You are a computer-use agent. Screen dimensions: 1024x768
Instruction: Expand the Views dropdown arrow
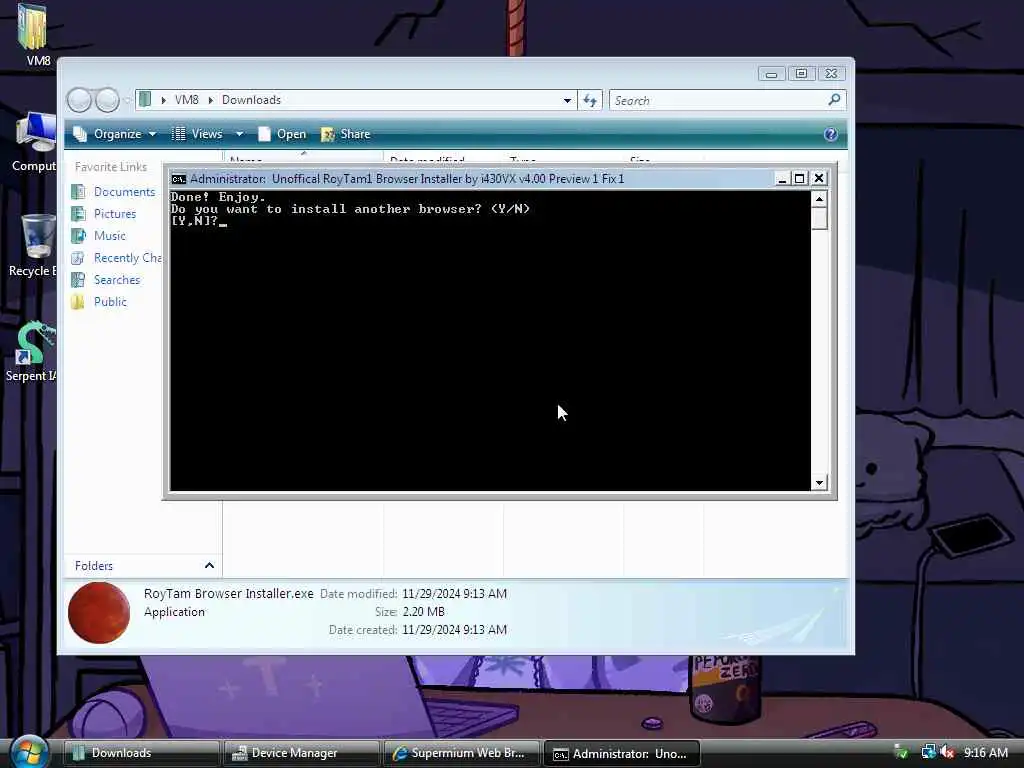point(239,134)
